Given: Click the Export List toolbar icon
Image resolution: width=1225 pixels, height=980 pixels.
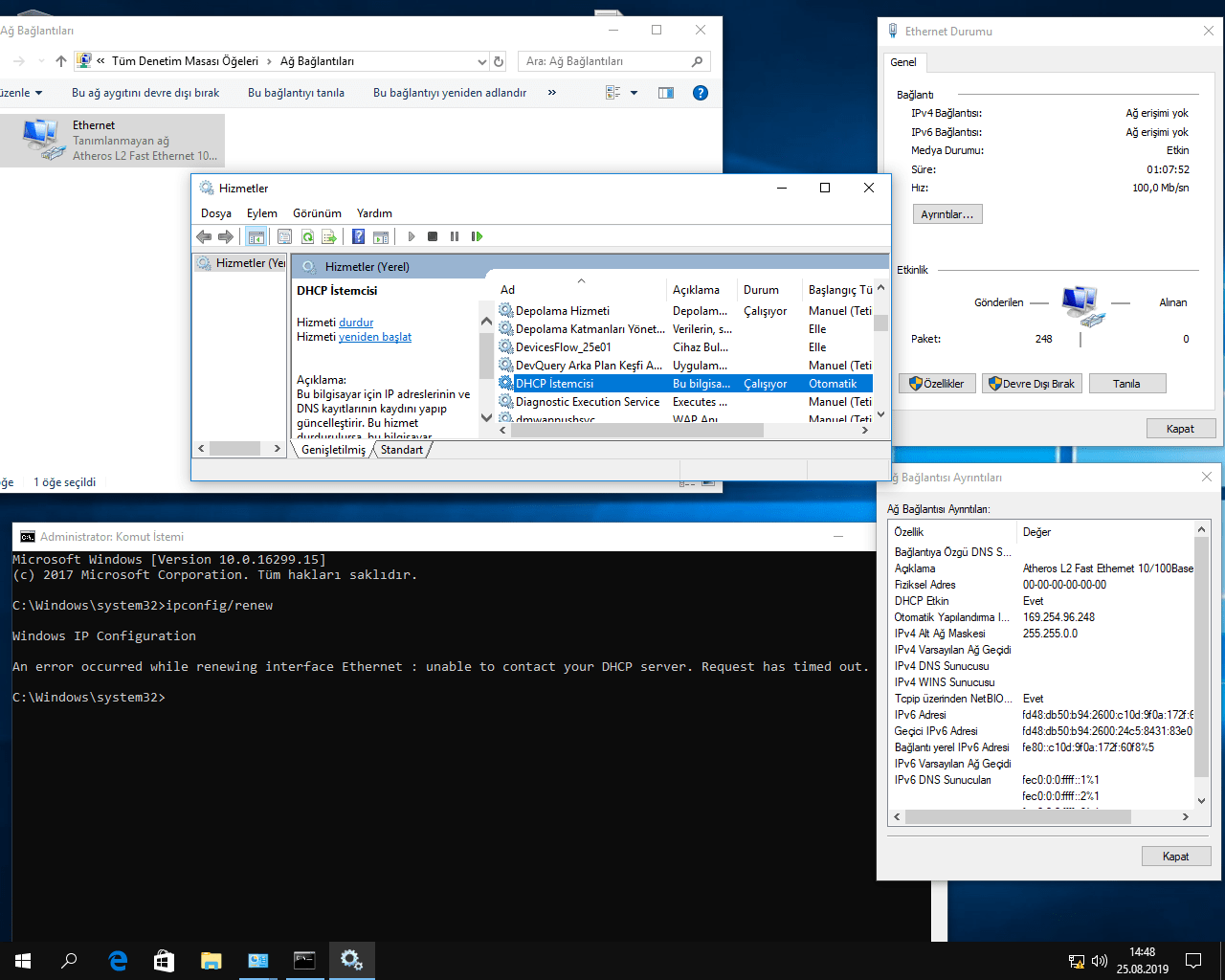Looking at the screenshot, I should (x=329, y=236).
